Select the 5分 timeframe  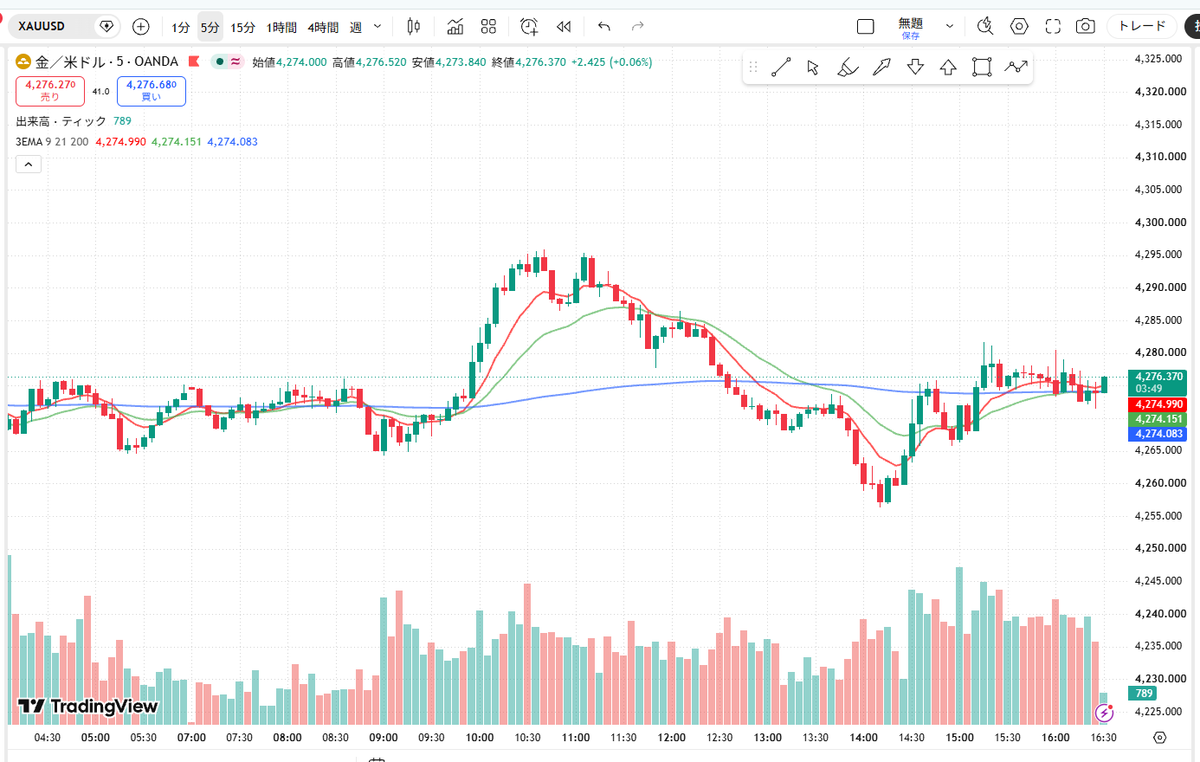tap(209, 27)
